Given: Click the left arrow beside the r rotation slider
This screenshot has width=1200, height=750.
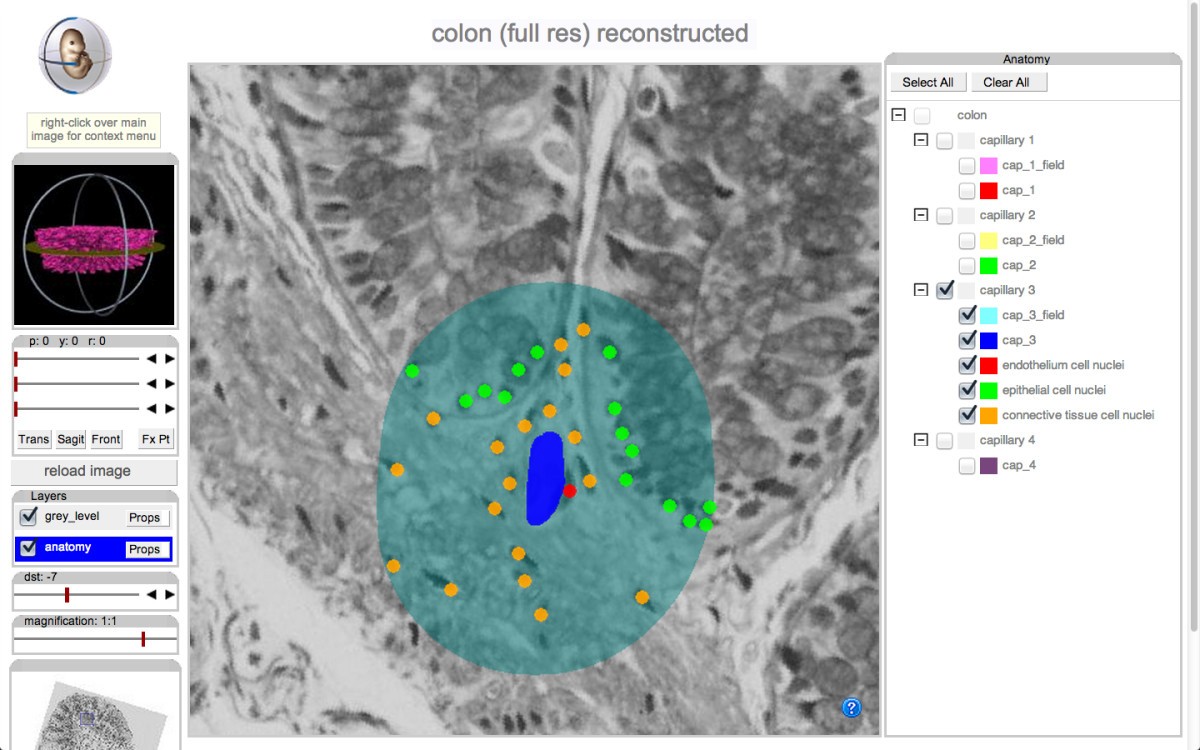Looking at the screenshot, I should click(x=152, y=408).
